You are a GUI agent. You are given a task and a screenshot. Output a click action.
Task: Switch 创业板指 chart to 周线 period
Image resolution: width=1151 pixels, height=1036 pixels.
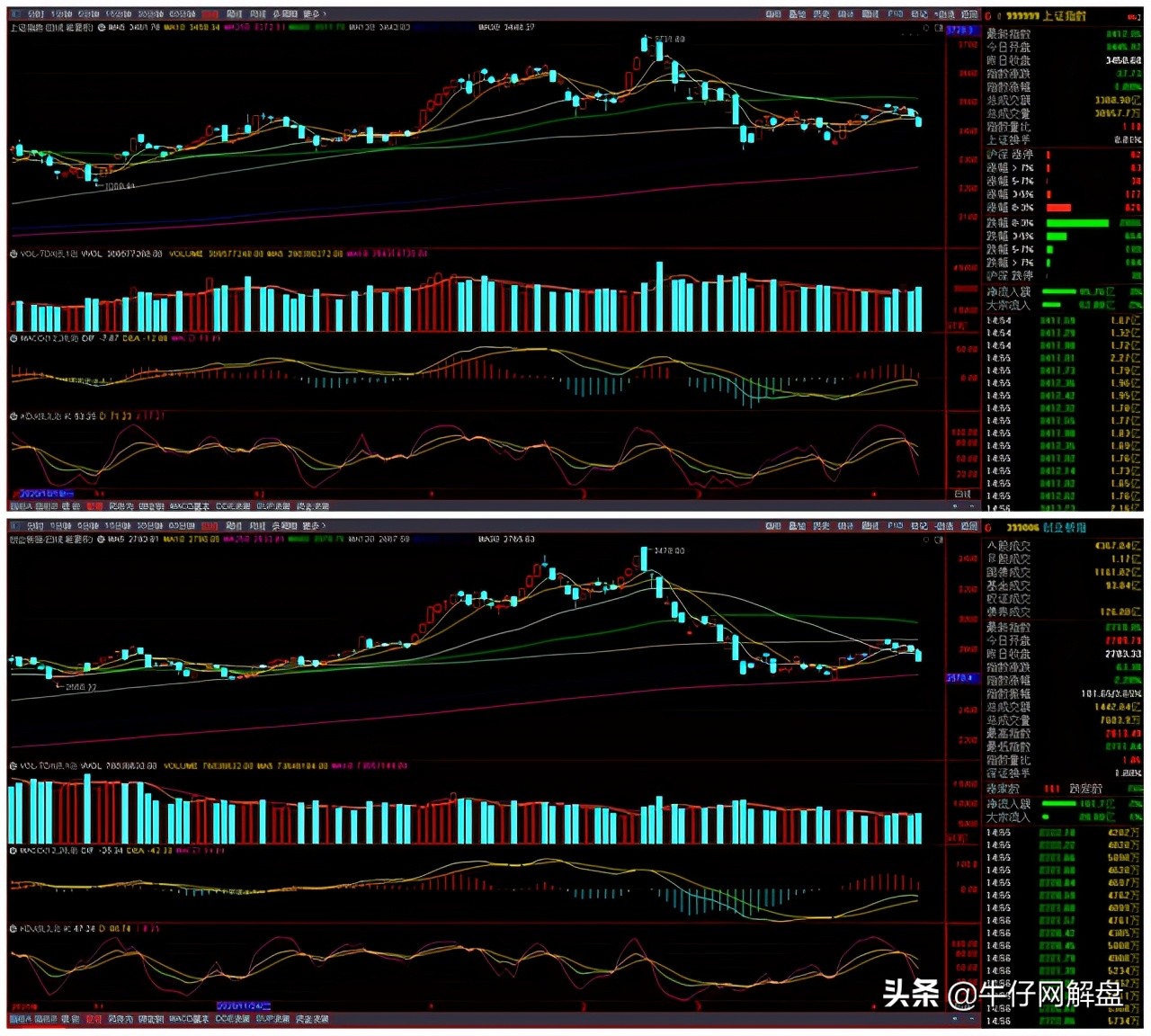point(235,526)
